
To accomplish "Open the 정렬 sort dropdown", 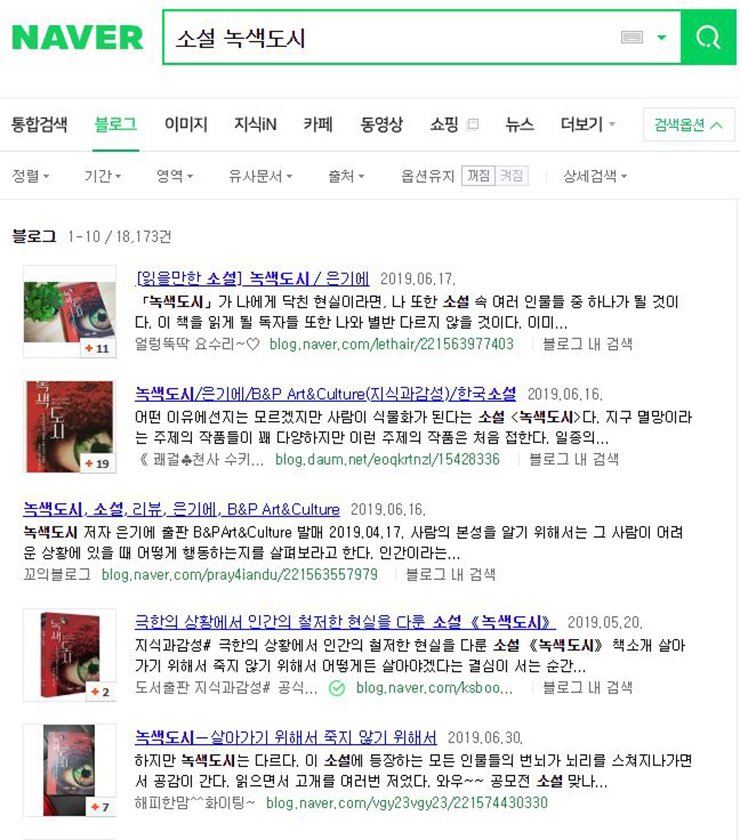I will (31, 176).
